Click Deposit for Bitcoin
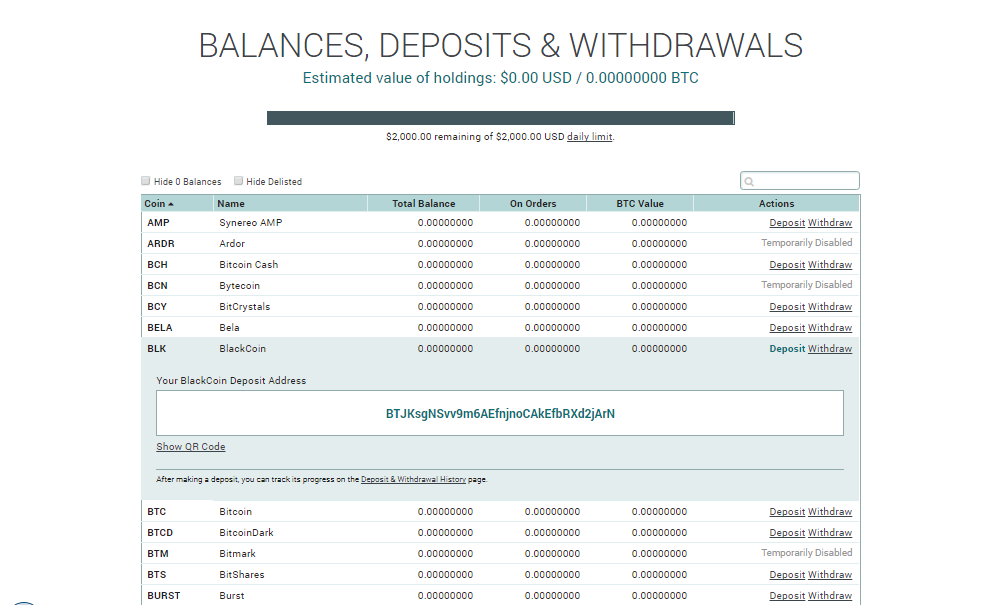991x605 pixels. coord(787,511)
